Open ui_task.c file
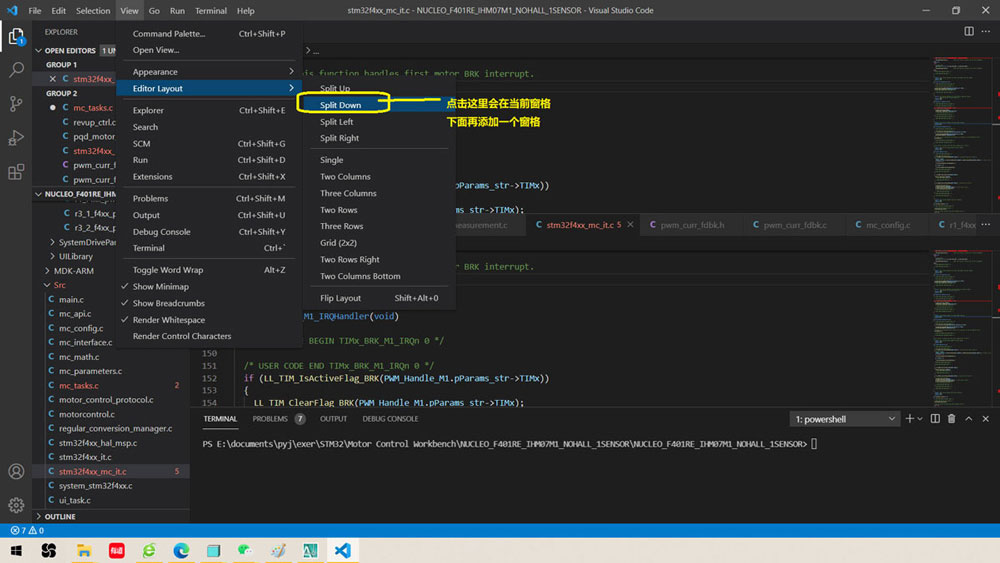 [x=75, y=501]
